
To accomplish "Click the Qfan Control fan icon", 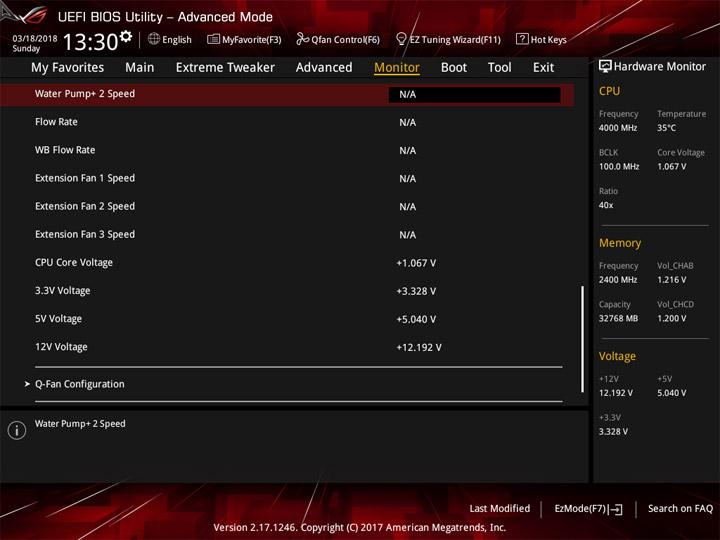I will [x=302, y=39].
